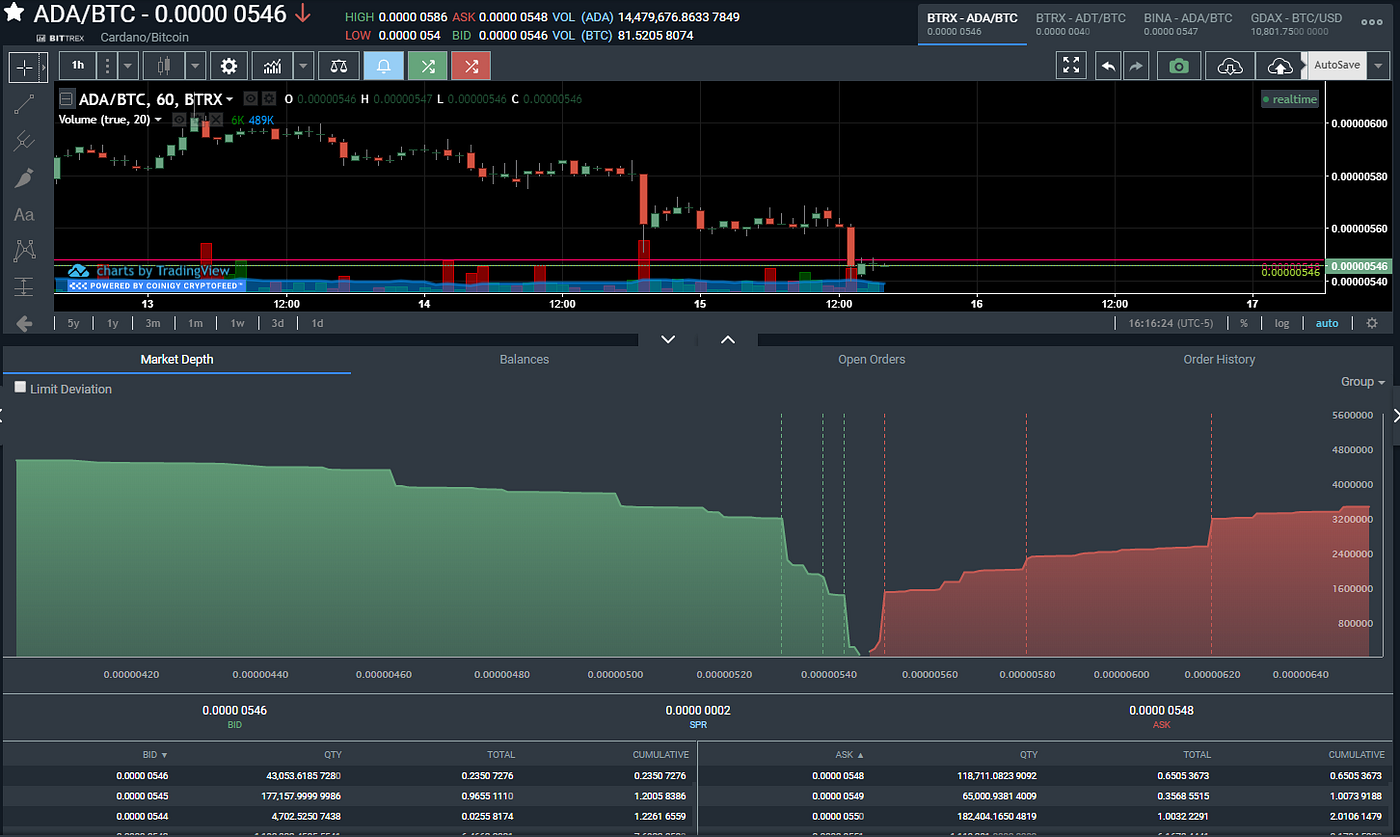Select the pitchfork drawing tool

(x=24, y=141)
